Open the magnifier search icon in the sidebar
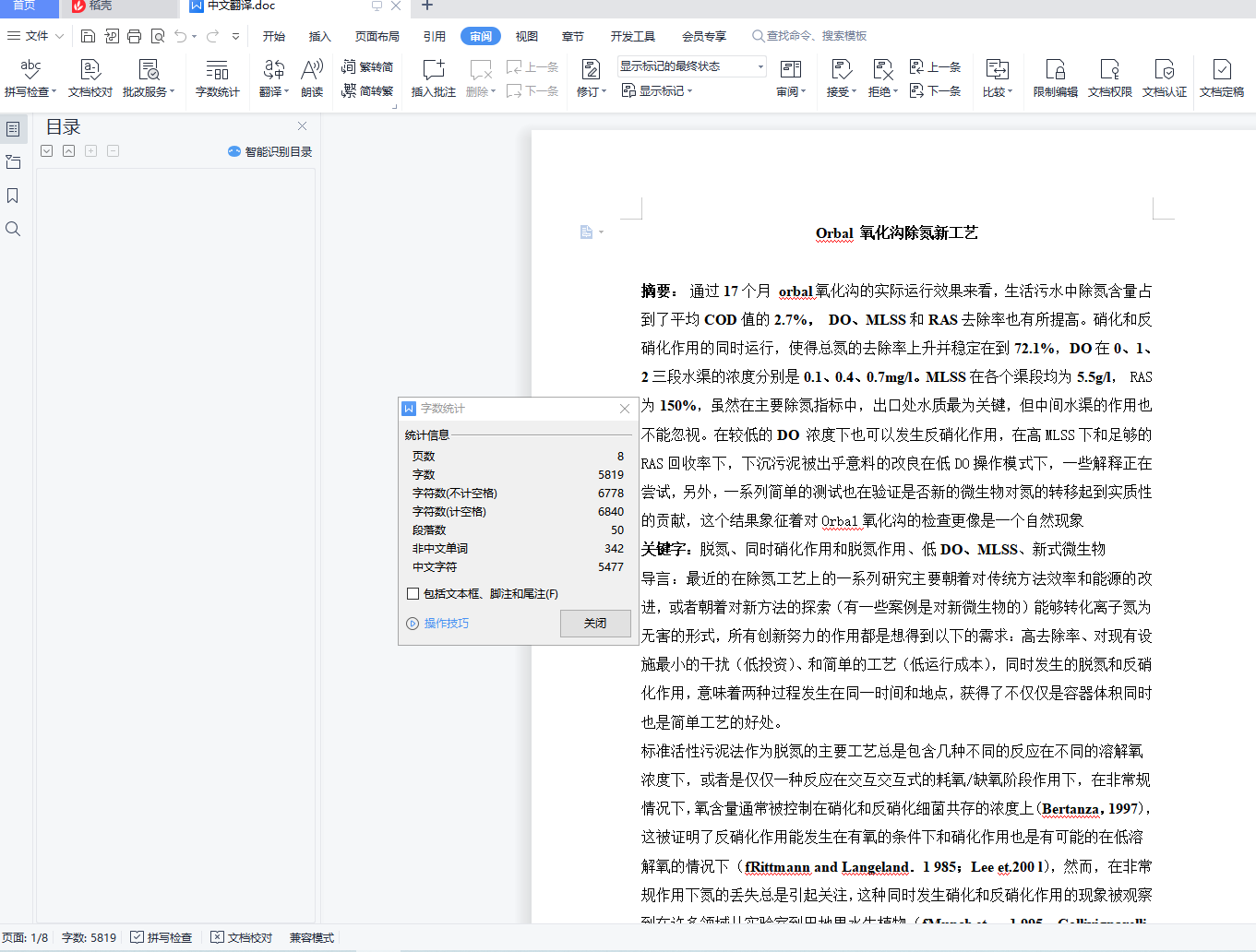 (13, 229)
